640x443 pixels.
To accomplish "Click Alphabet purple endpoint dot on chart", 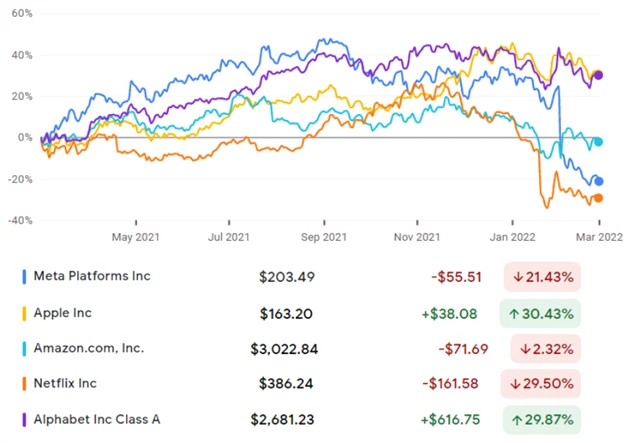I will [x=598, y=75].
